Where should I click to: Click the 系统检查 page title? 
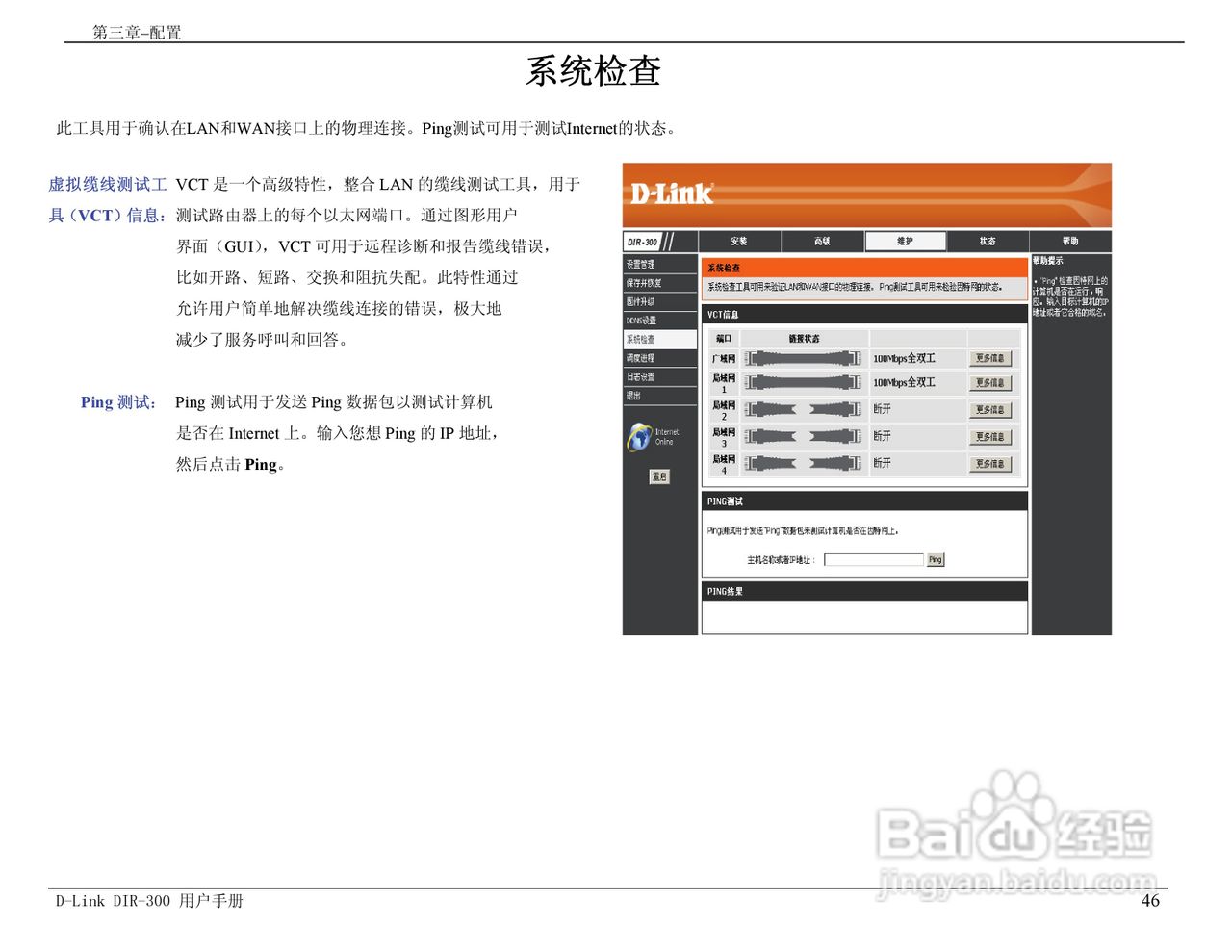click(x=593, y=71)
